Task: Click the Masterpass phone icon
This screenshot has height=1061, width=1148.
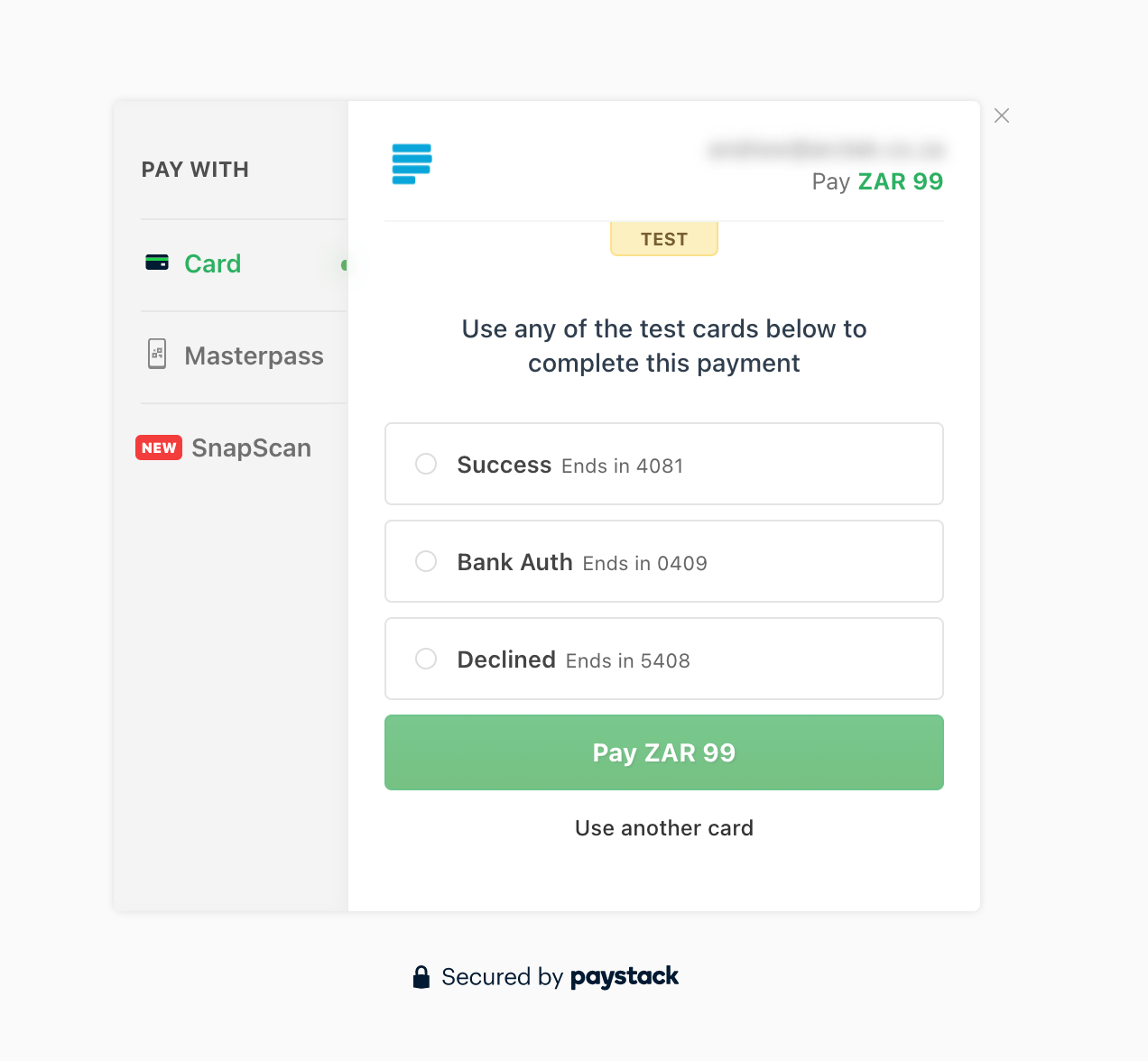Action: coord(157,354)
